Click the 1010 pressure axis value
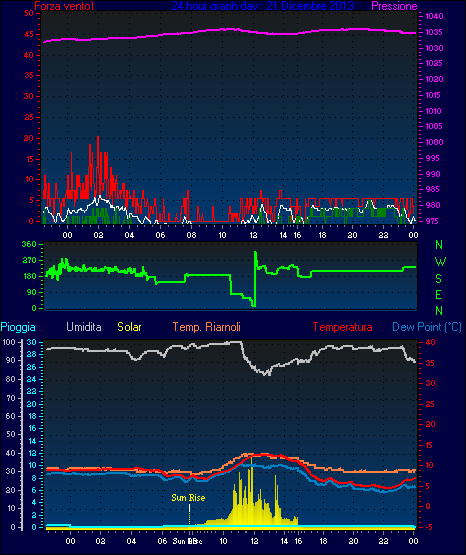The image size is (466, 555). [433, 111]
